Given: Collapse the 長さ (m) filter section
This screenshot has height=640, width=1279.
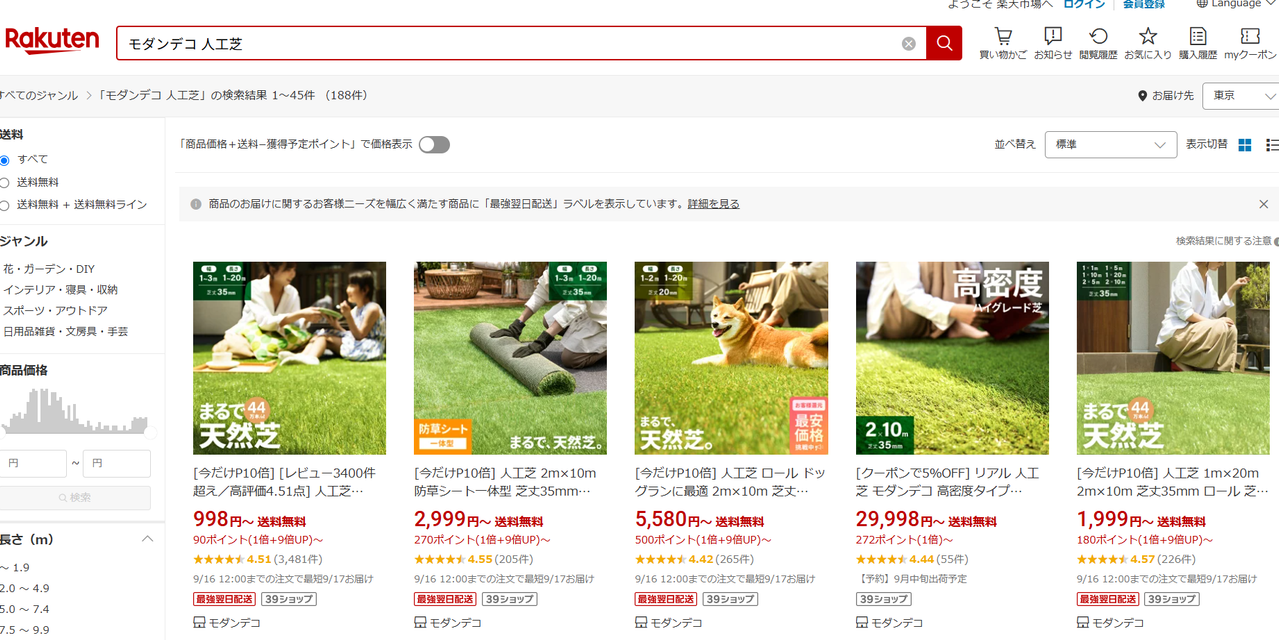Looking at the screenshot, I should point(147,539).
